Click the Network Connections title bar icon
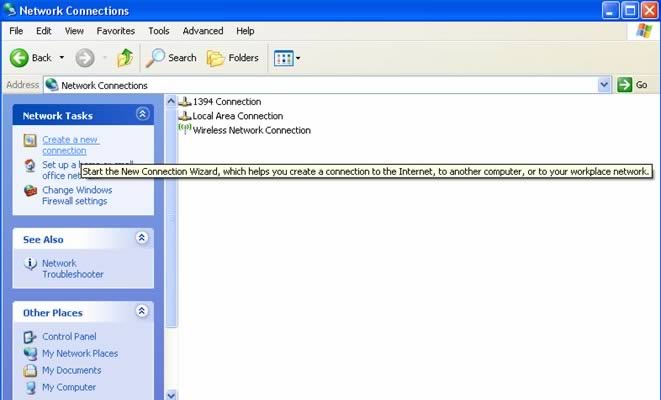 click(9, 10)
